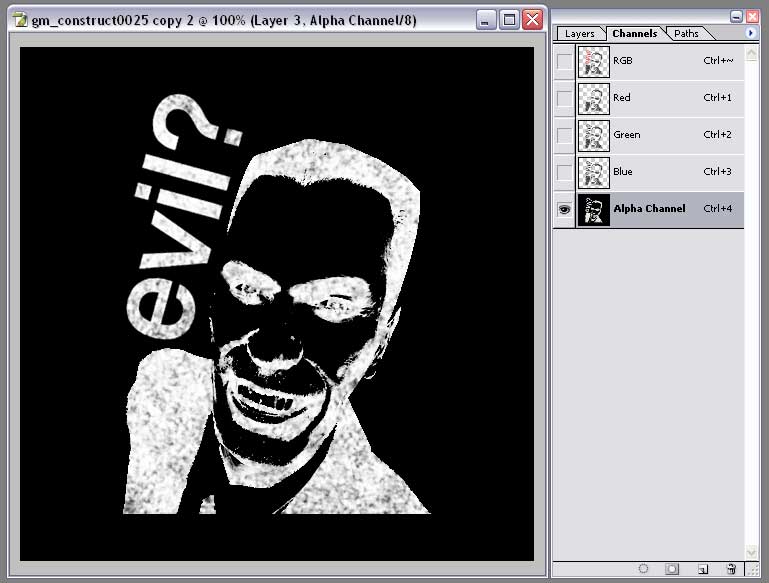This screenshot has width=769, height=583.
Task: Create a new channel
Action: point(703,568)
